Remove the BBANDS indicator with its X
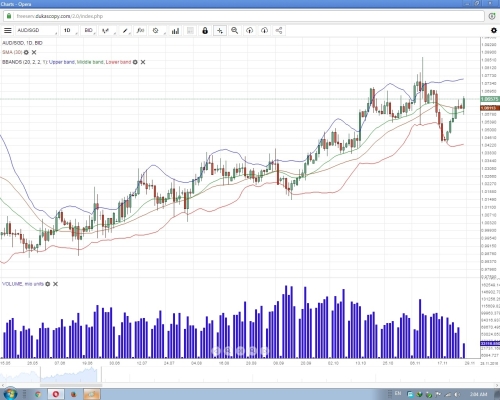The height and width of the screenshot is (400, 500). tap(143, 62)
